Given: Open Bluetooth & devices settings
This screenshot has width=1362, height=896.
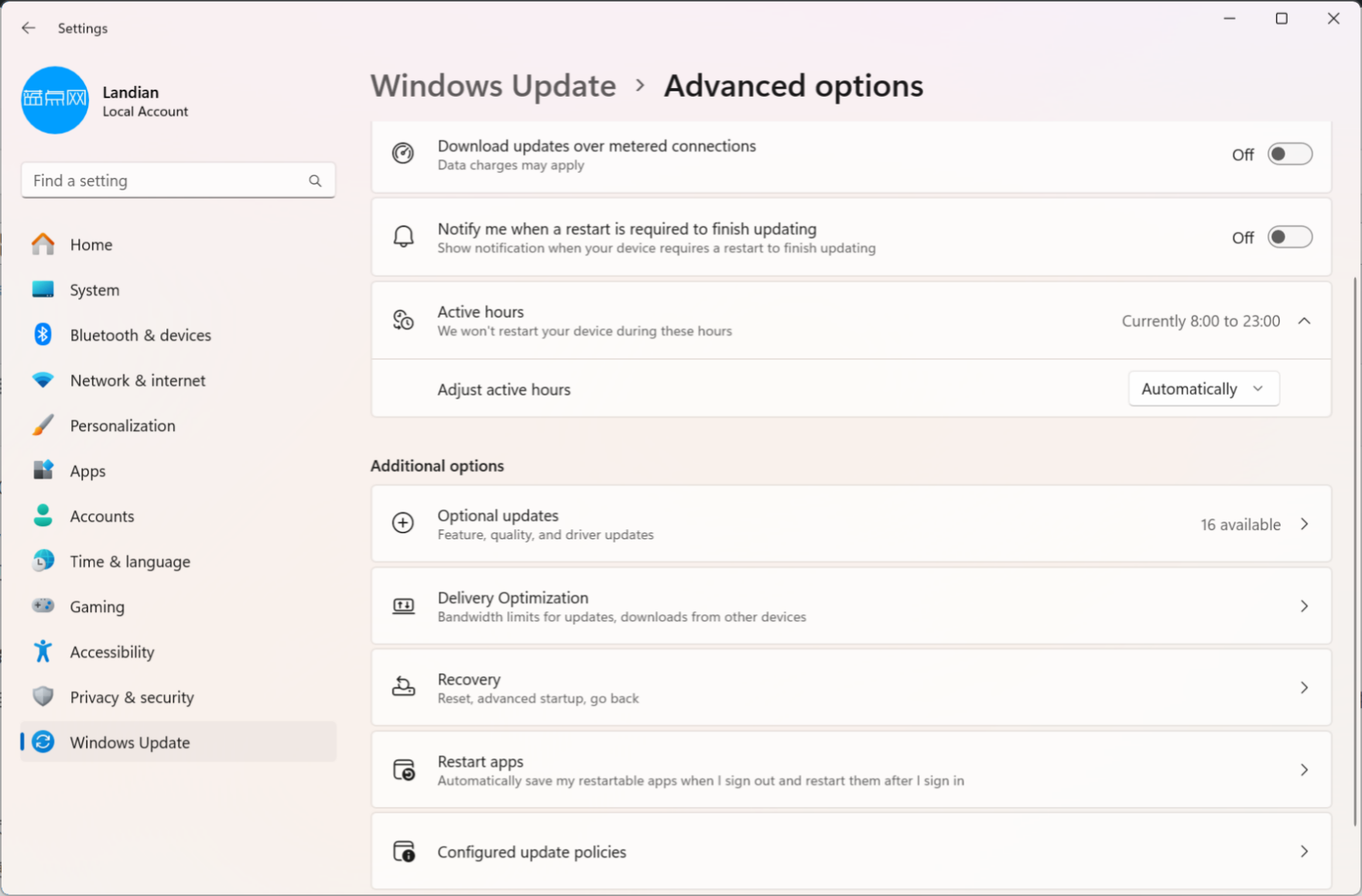Looking at the screenshot, I should click(x=178, y=334).
